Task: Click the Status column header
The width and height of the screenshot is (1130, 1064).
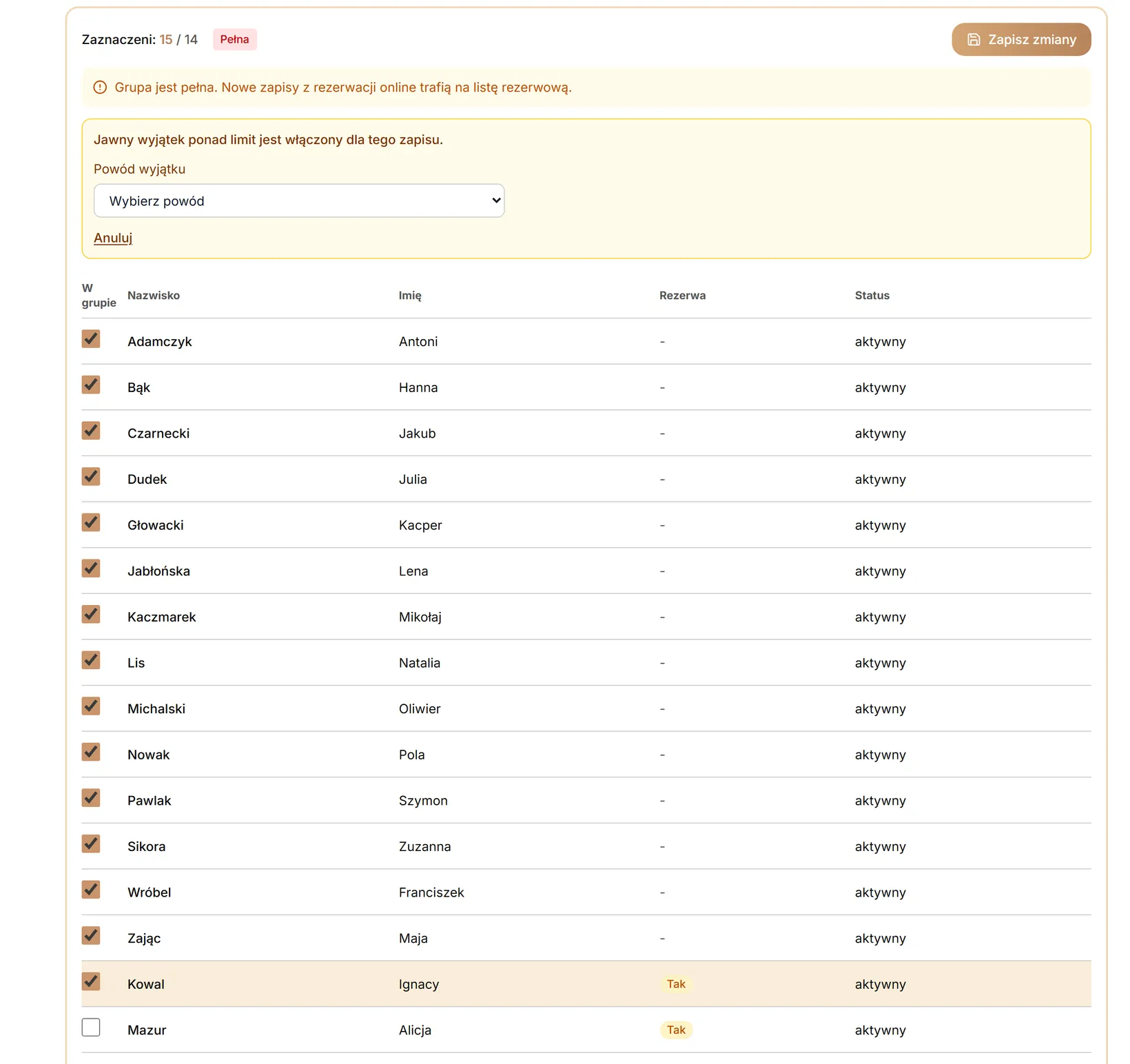Action: [872, 296]
